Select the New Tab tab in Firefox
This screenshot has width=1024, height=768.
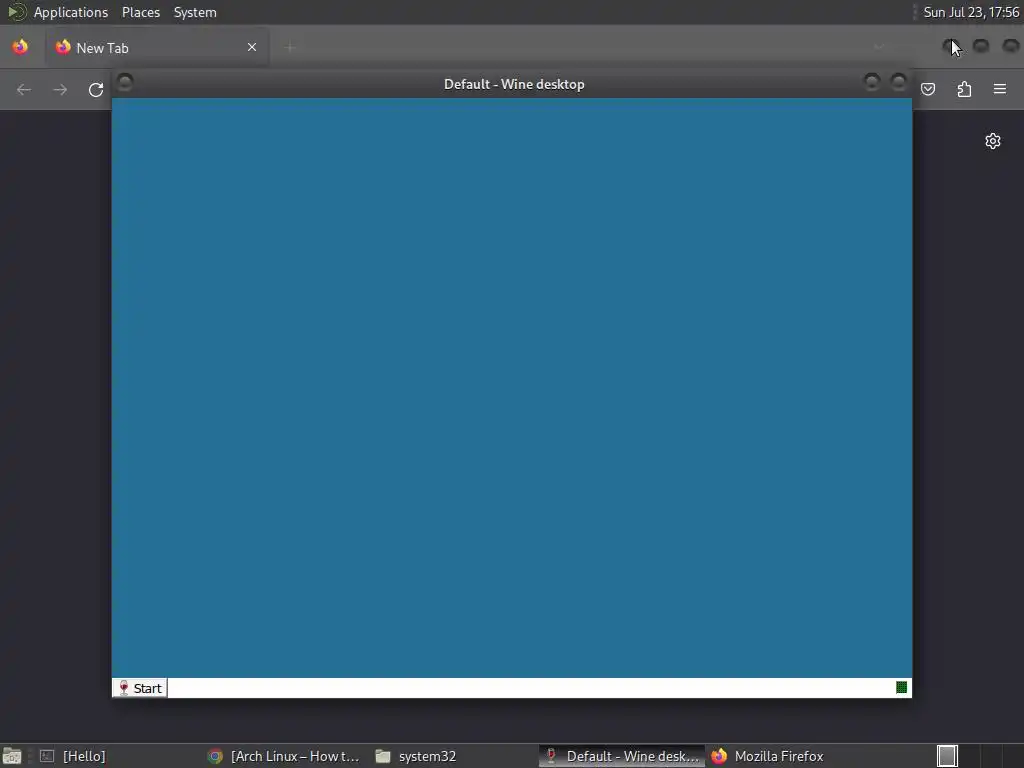[x=157, y=48]
